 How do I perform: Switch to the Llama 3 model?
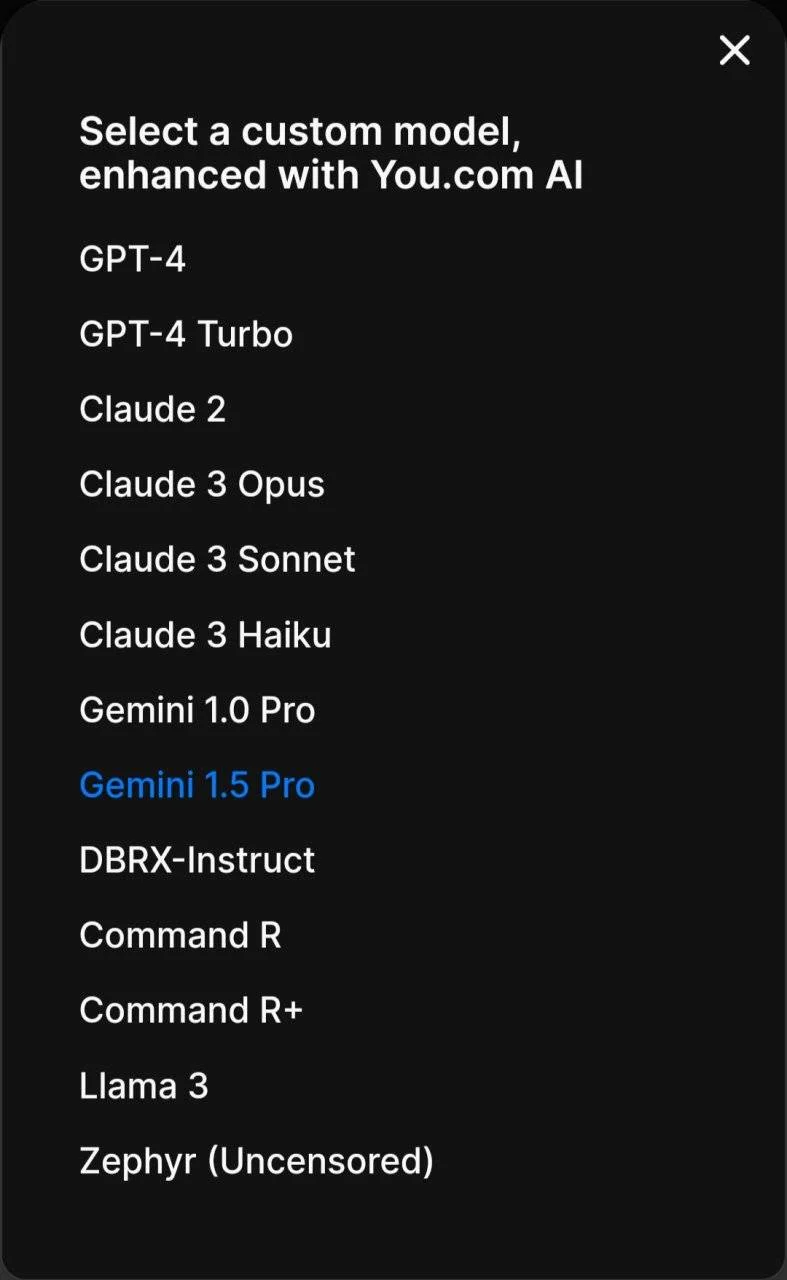144,1086
